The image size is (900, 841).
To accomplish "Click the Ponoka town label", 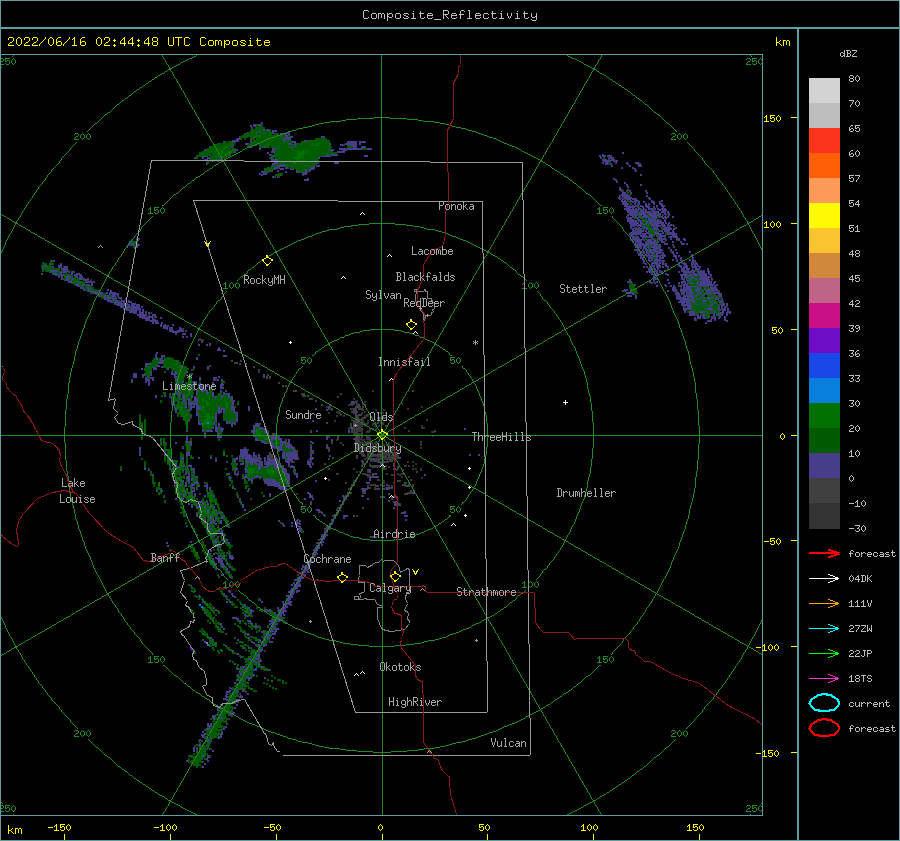I will tap(456, 206).
